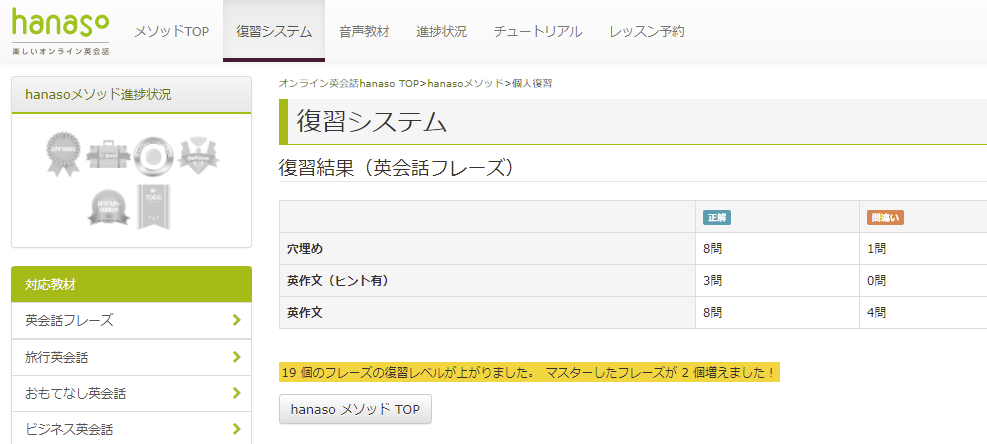This screenshot has height=444, width=987.
Task: Open オンライン英会話hanaso TOP breadcrumb link
Action: (349, 83)
